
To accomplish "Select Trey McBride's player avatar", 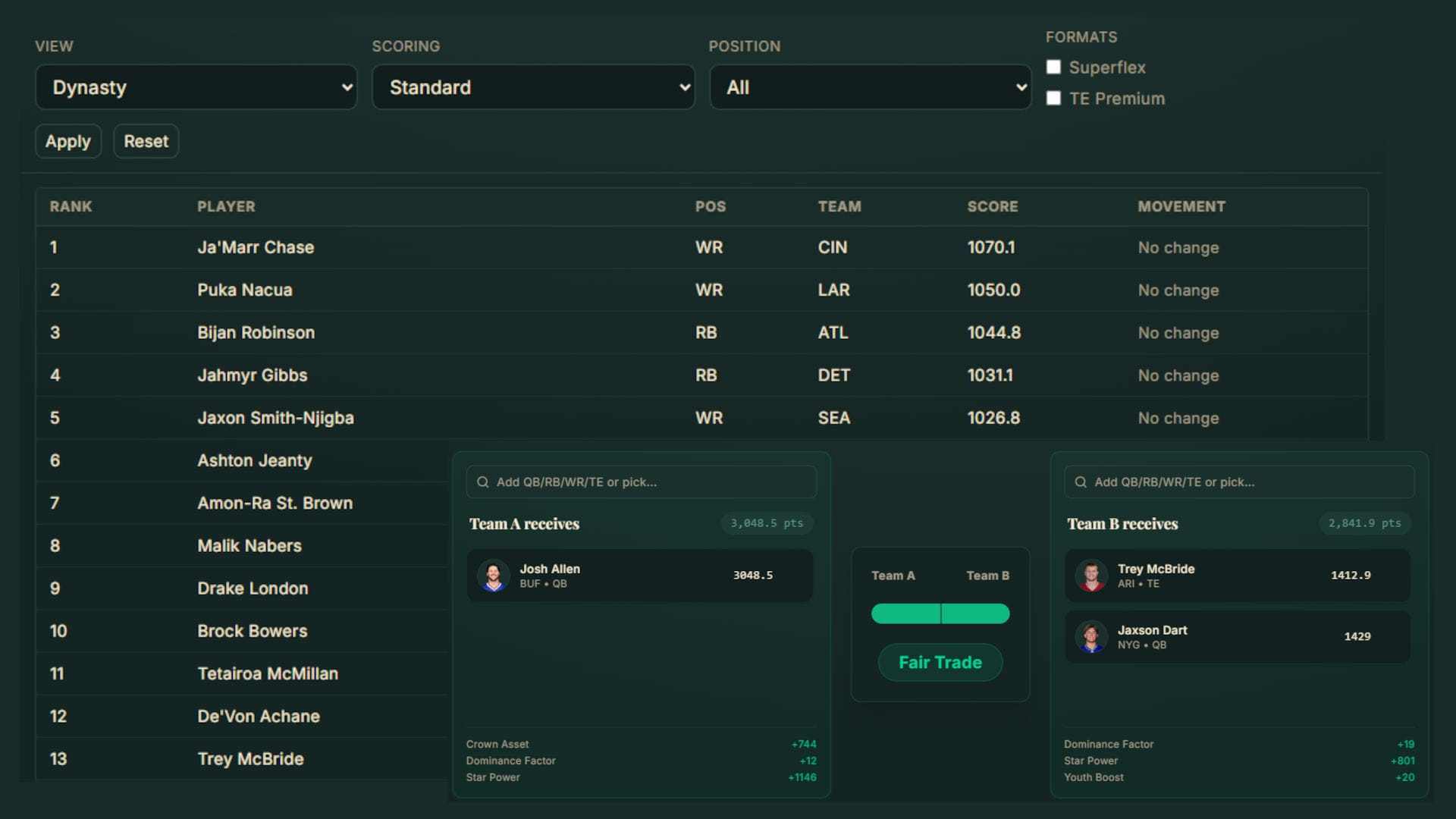I will coord(1091,576).
